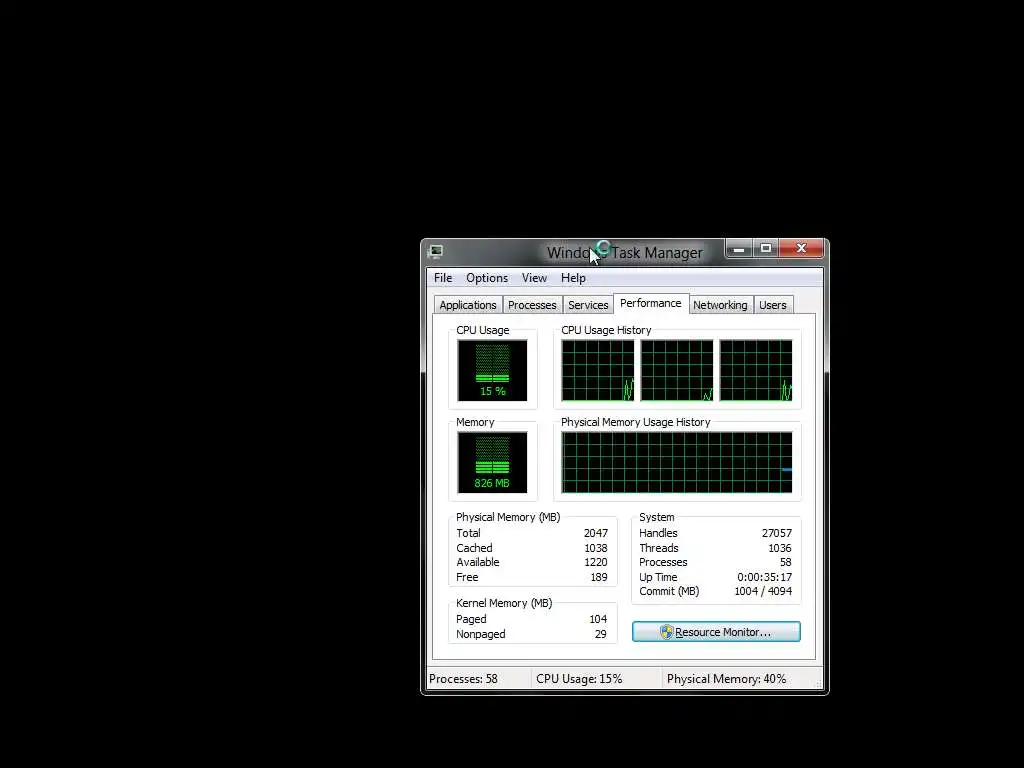Open the View menu
The height and width of the screenshot is (768, 1024).
pos(534,278)
